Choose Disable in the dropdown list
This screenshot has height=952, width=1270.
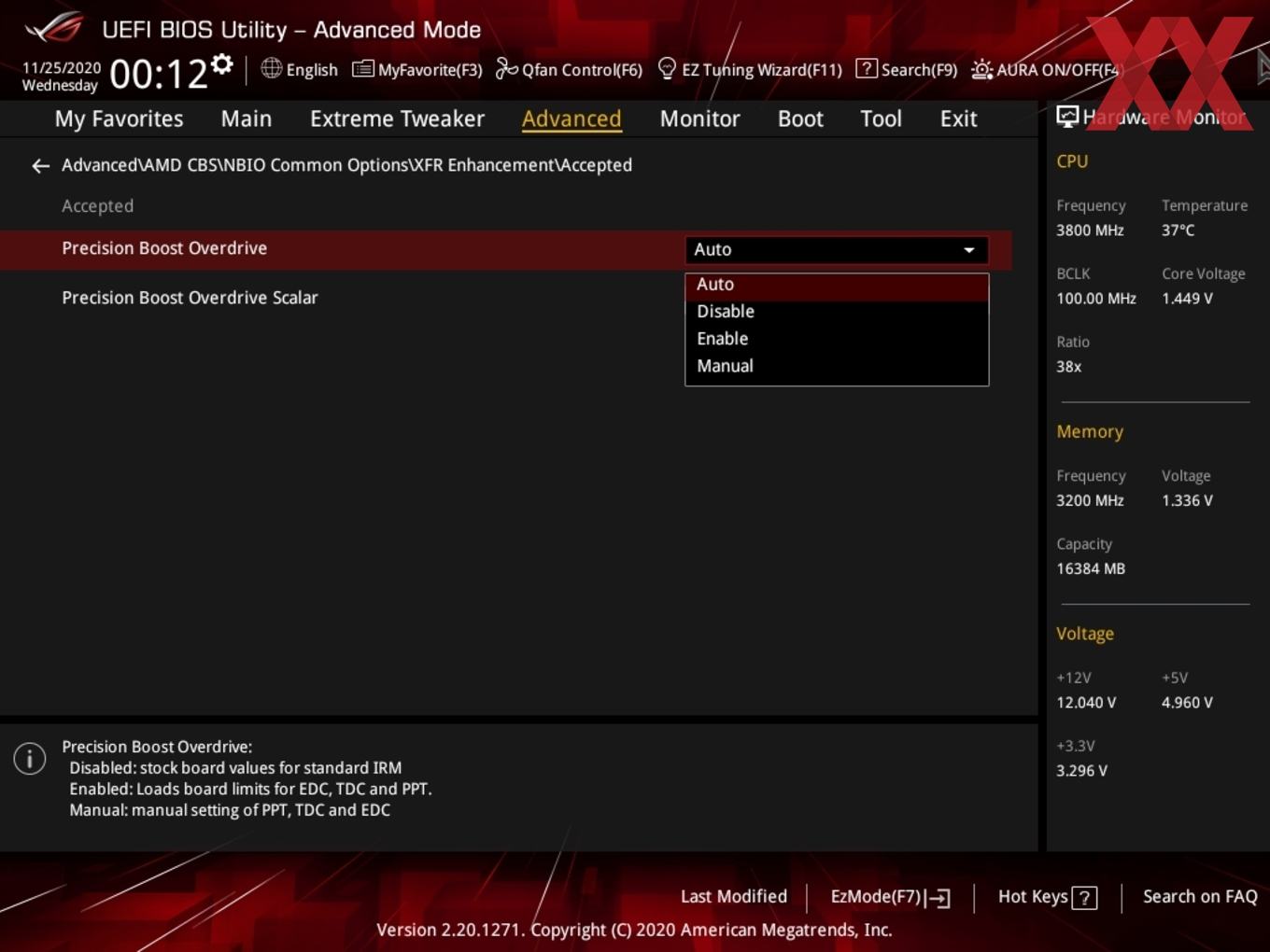point(837,312)
